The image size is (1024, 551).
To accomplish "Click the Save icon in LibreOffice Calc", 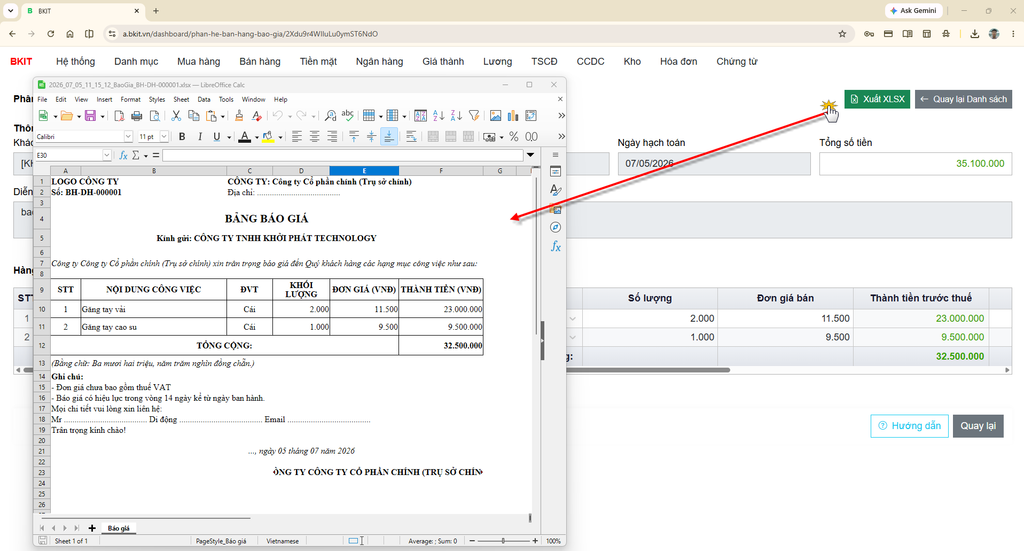I will click(90, 116).
